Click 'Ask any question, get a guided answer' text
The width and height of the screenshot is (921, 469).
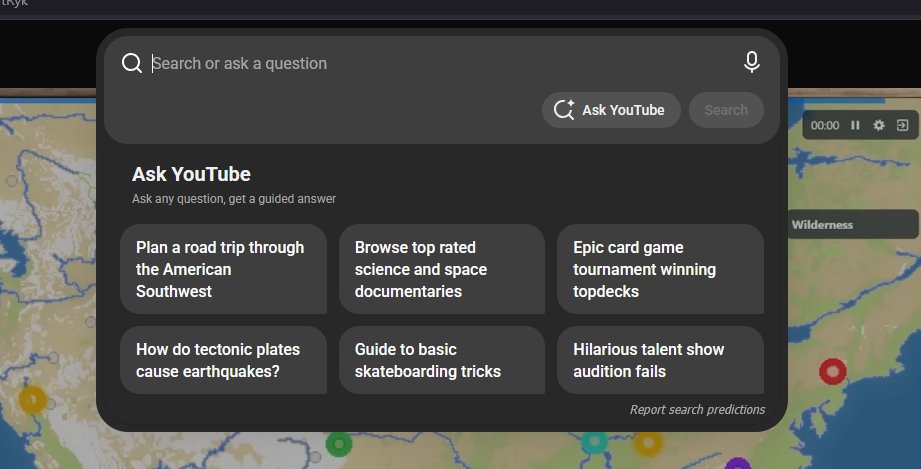234,199
